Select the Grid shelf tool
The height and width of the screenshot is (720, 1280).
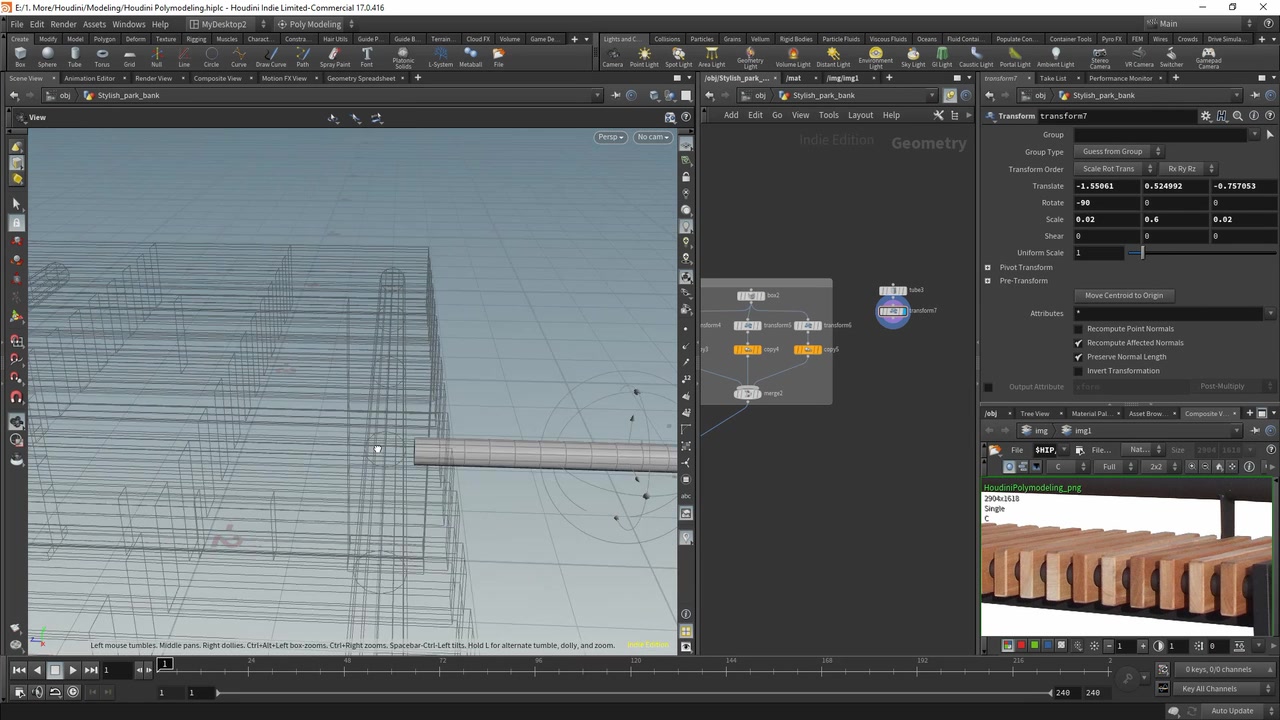coord(129,57)
